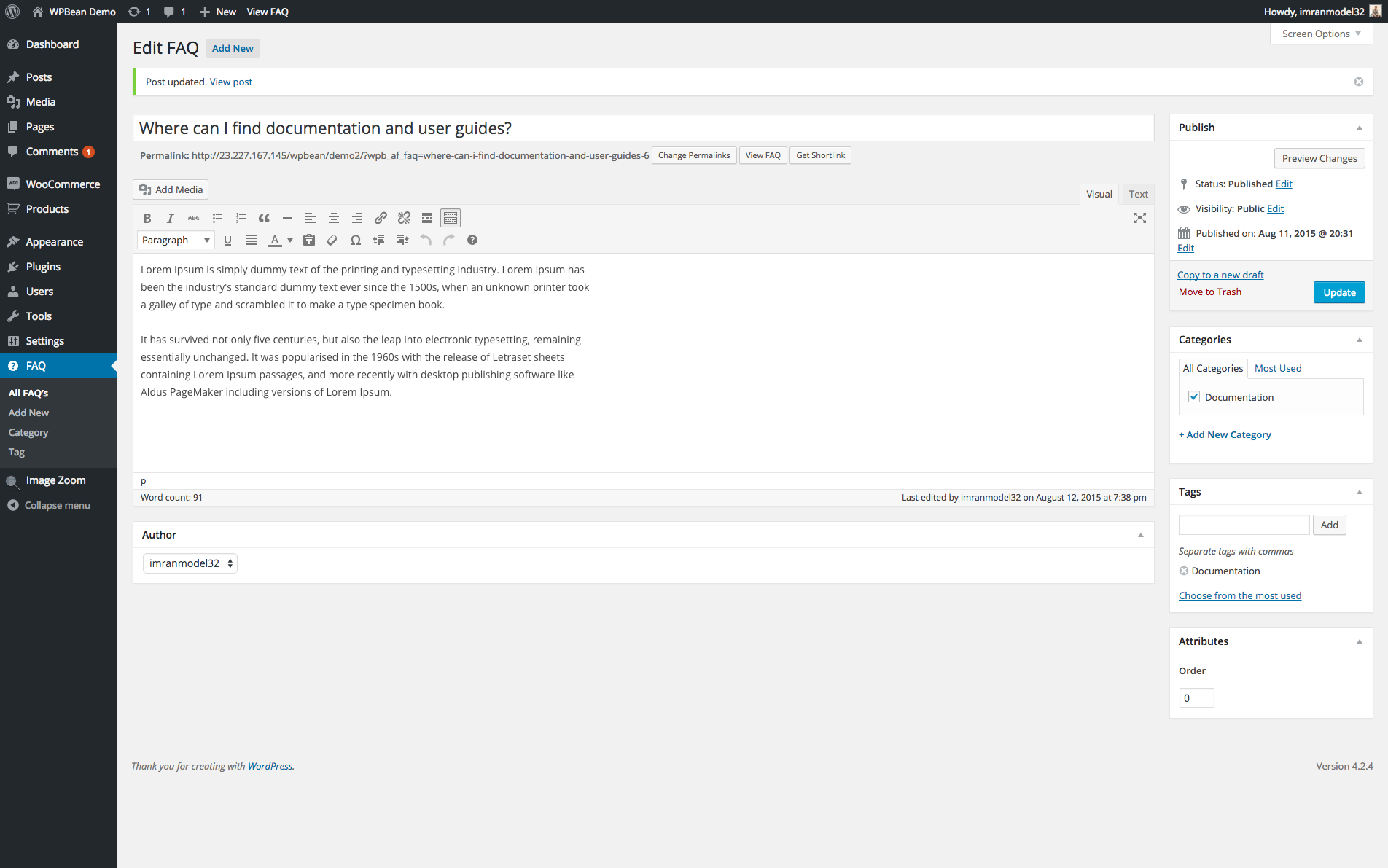This screenshot has height=868, width=1388.
Task: Insert a link with the chain icon
Action: click(381, 218)
